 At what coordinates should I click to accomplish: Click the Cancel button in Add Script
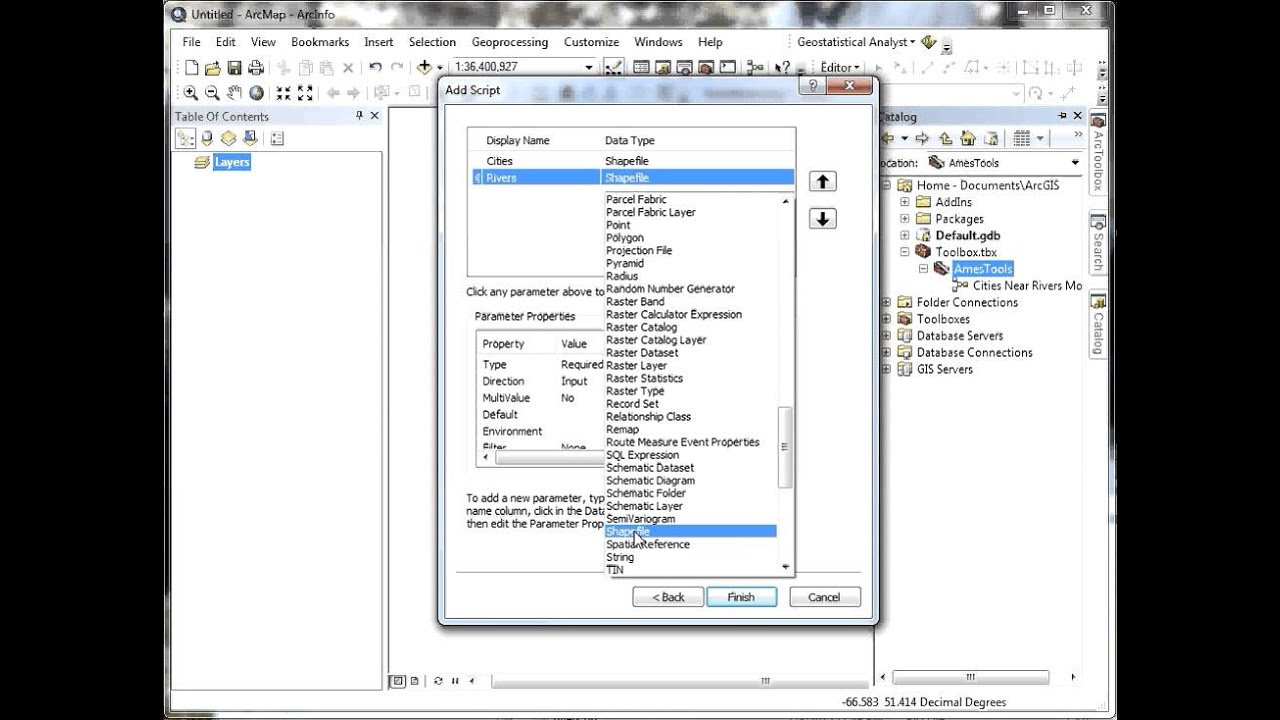coord(824,597)
